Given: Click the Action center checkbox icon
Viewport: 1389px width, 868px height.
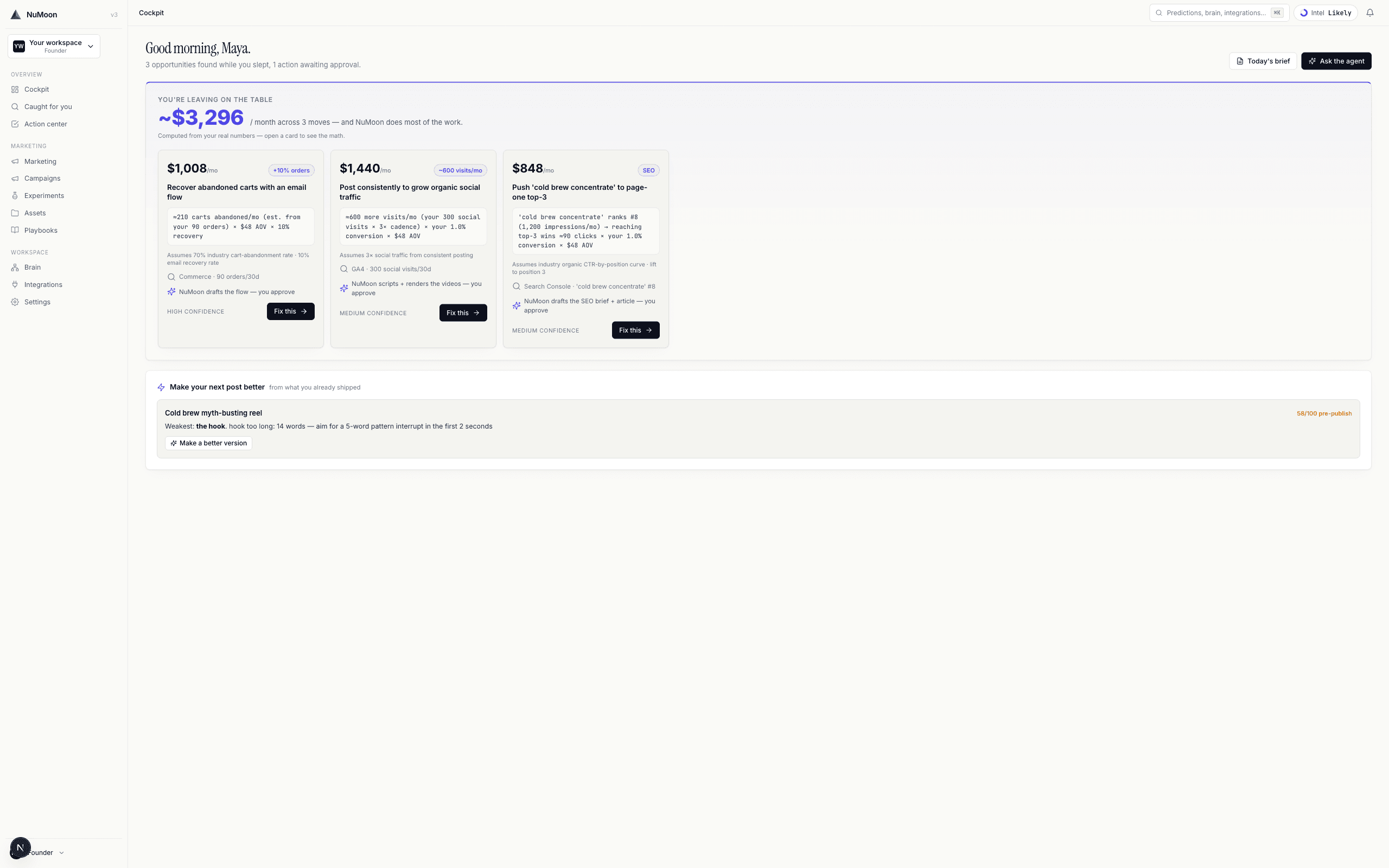Looking at the screenshot, I should point(15,124).
